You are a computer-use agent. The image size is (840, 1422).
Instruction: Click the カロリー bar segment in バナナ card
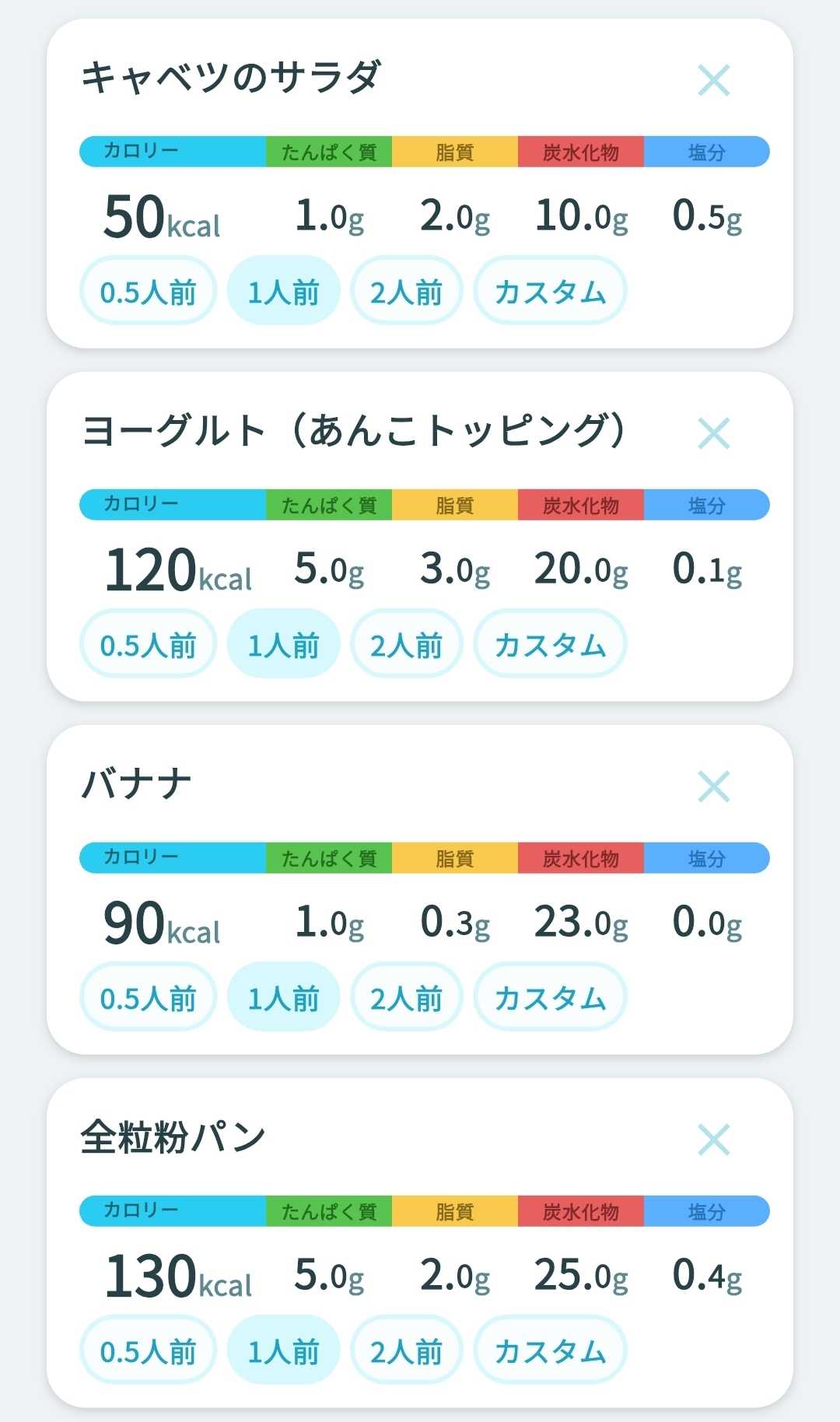click(173, 857)
